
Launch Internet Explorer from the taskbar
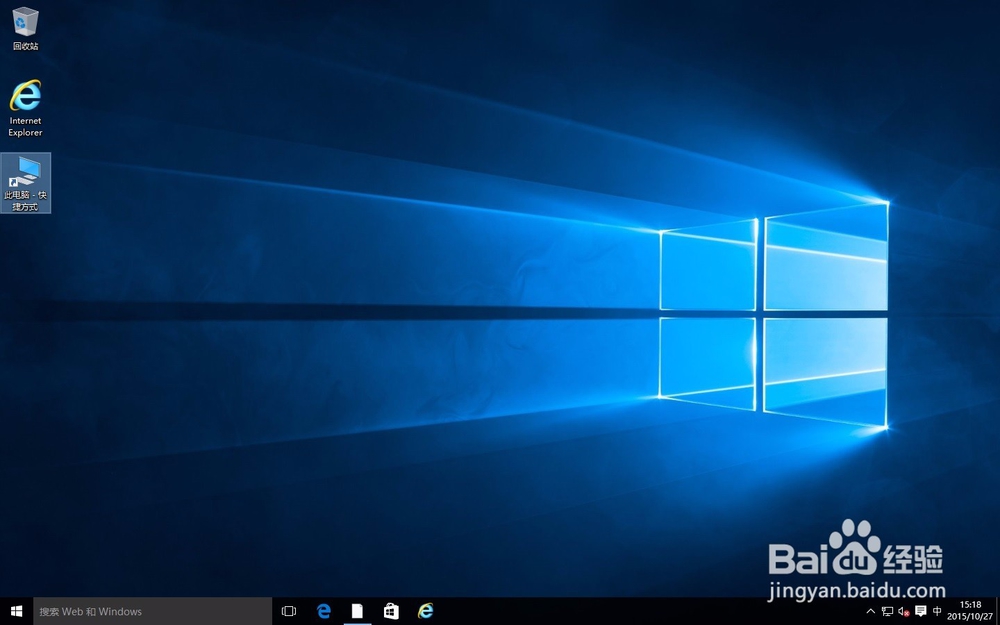425,611
